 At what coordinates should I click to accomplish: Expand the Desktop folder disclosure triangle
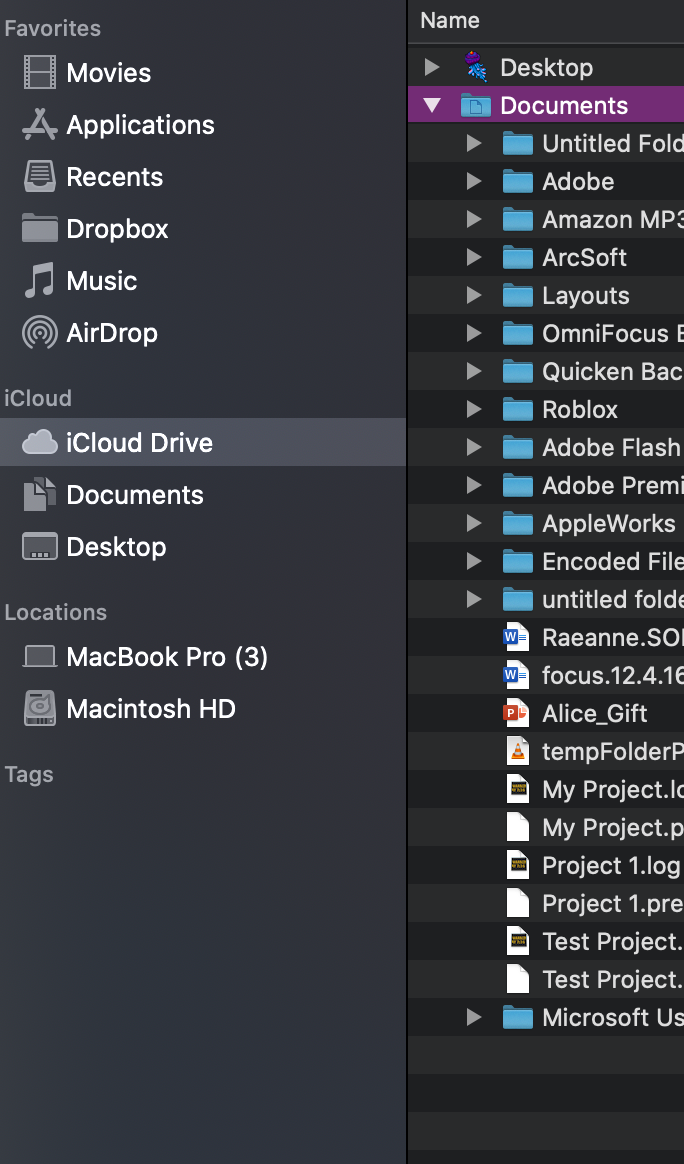[432, 67]
